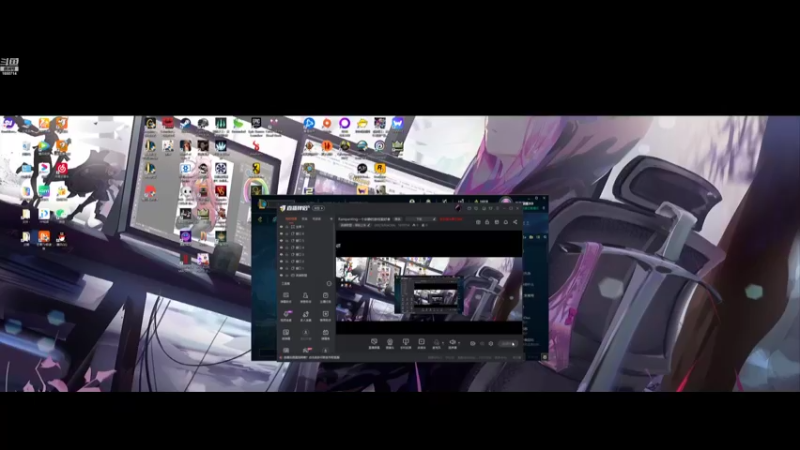
Task: Open the Steam desktop shortcut
Action: 185,123
